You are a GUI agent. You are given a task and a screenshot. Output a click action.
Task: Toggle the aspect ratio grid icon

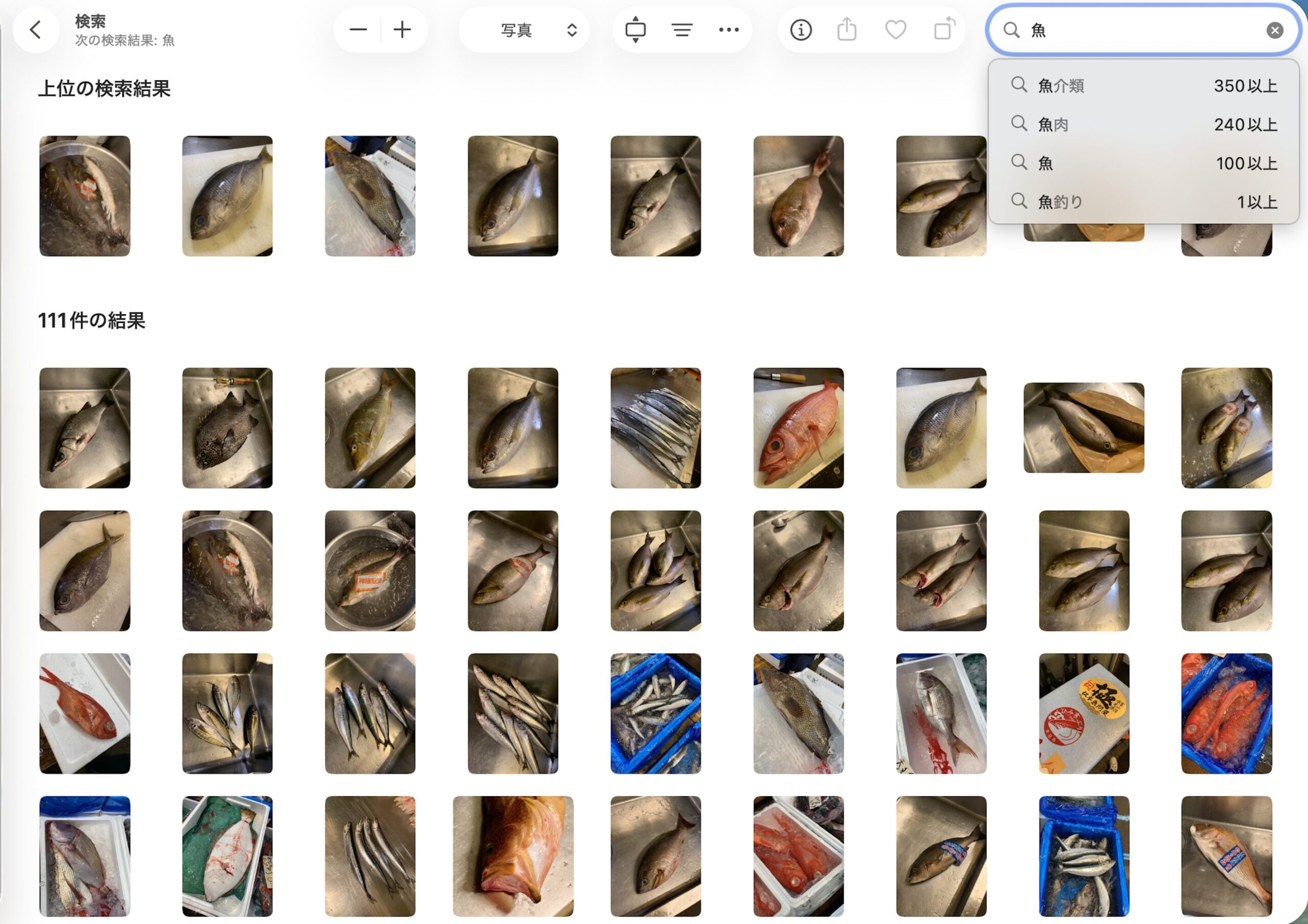pyautogui.click(x=635, y=30)
